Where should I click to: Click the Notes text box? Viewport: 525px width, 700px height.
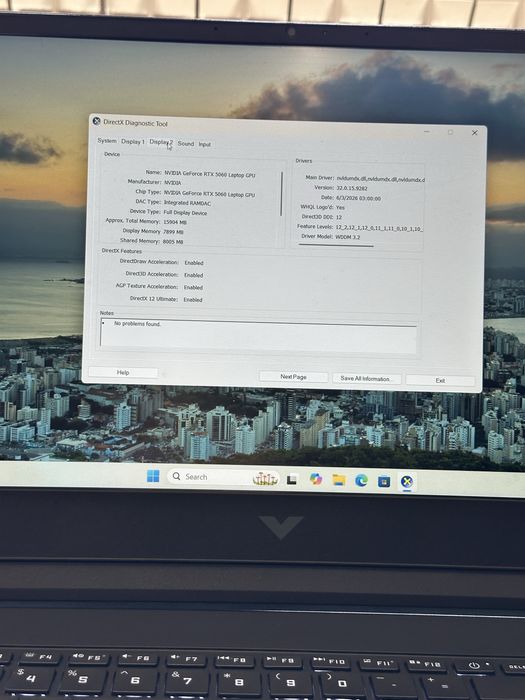258,334
